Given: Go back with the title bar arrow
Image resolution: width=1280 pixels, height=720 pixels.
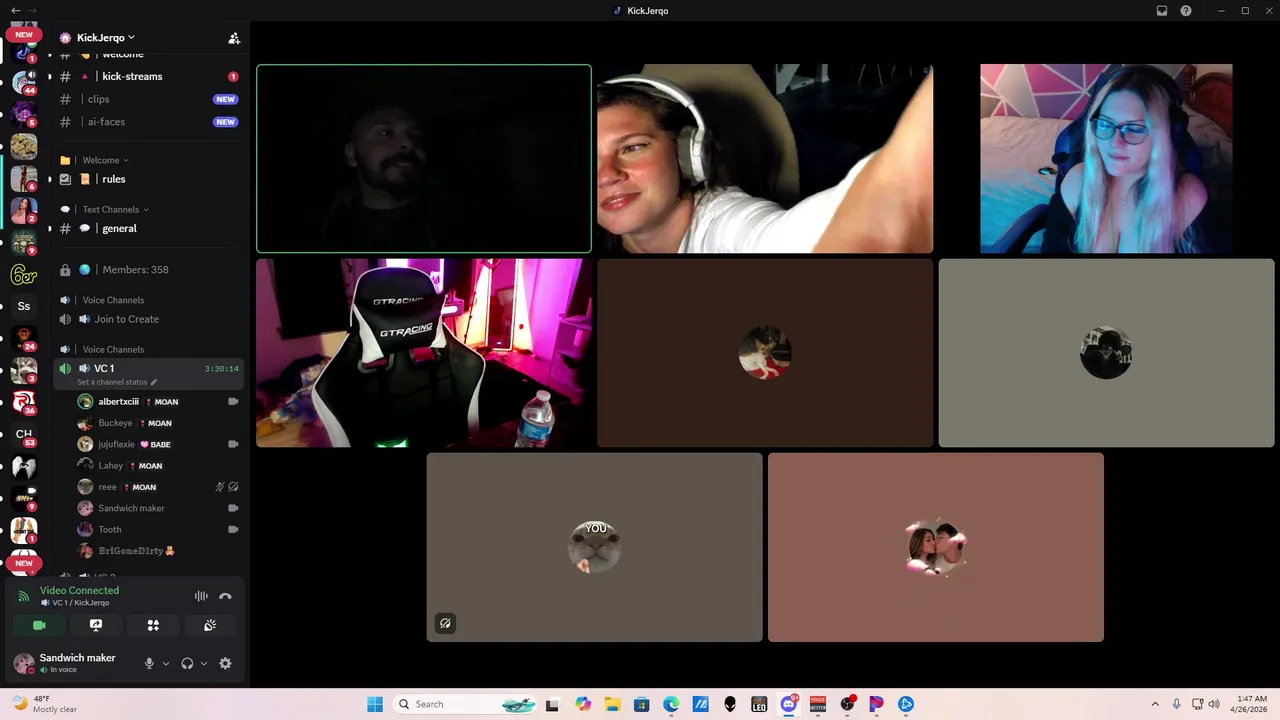Looking at the screenshot, I should 15,11.
